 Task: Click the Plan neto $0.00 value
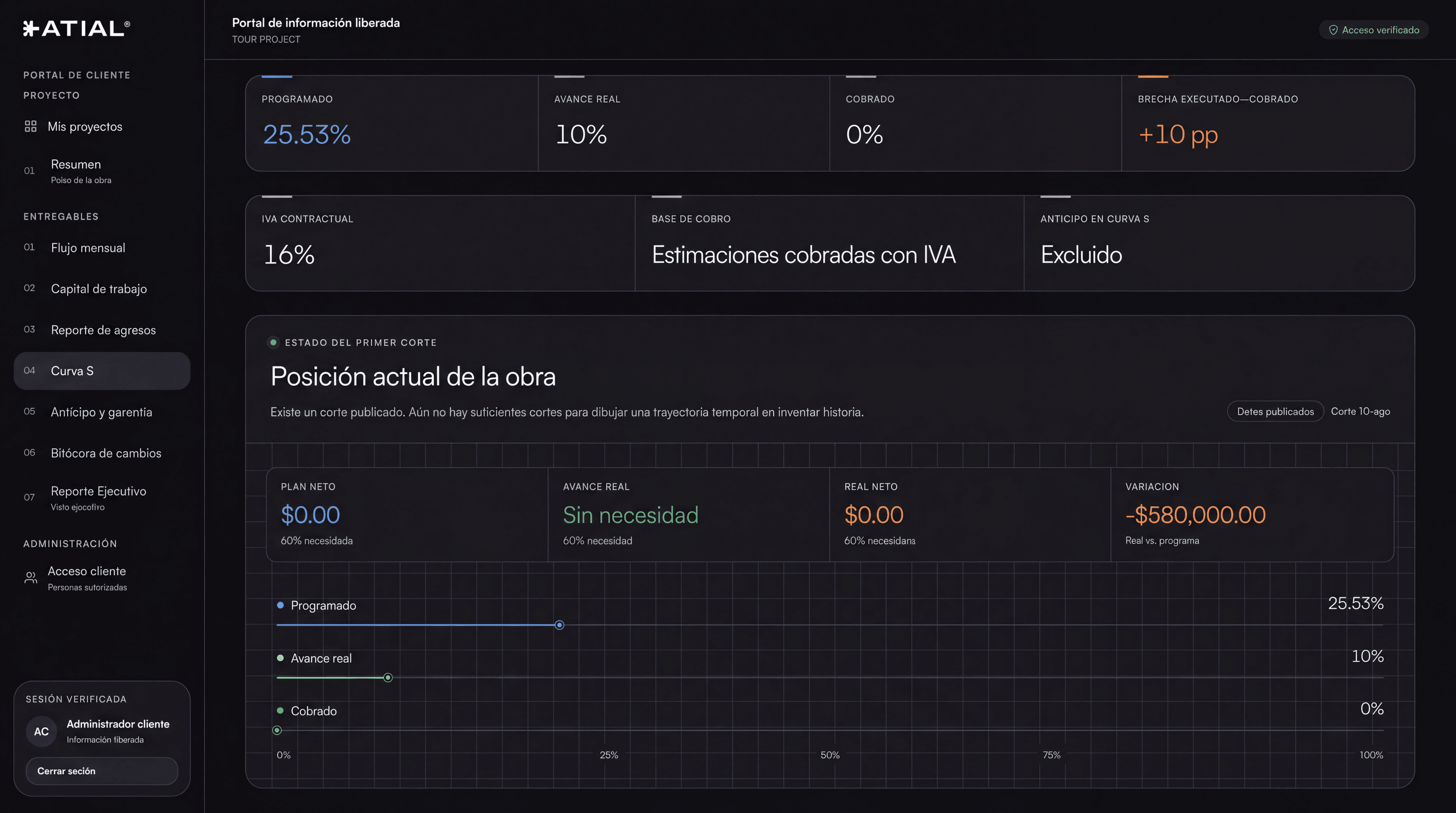click(311, 515)
